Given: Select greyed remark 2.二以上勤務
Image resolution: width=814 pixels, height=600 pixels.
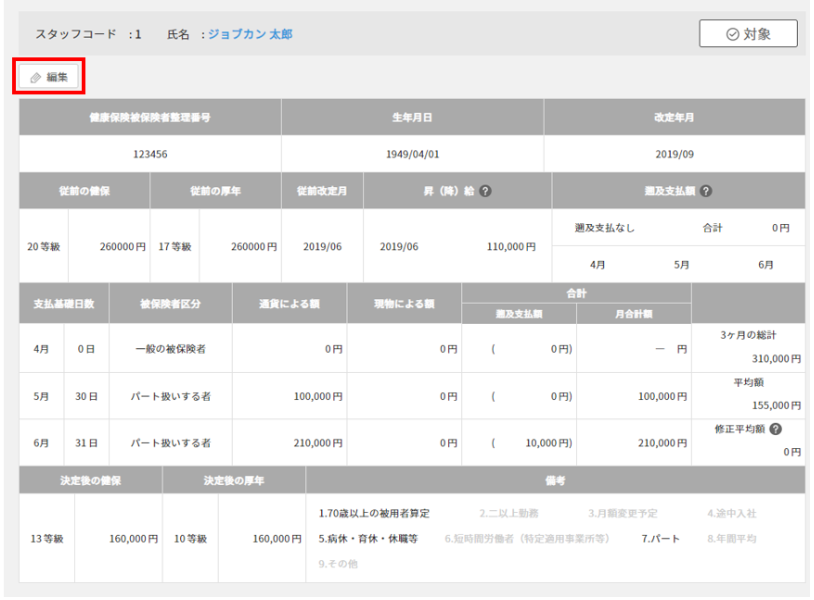Looking at the screenshot, I should coord(509,513).
